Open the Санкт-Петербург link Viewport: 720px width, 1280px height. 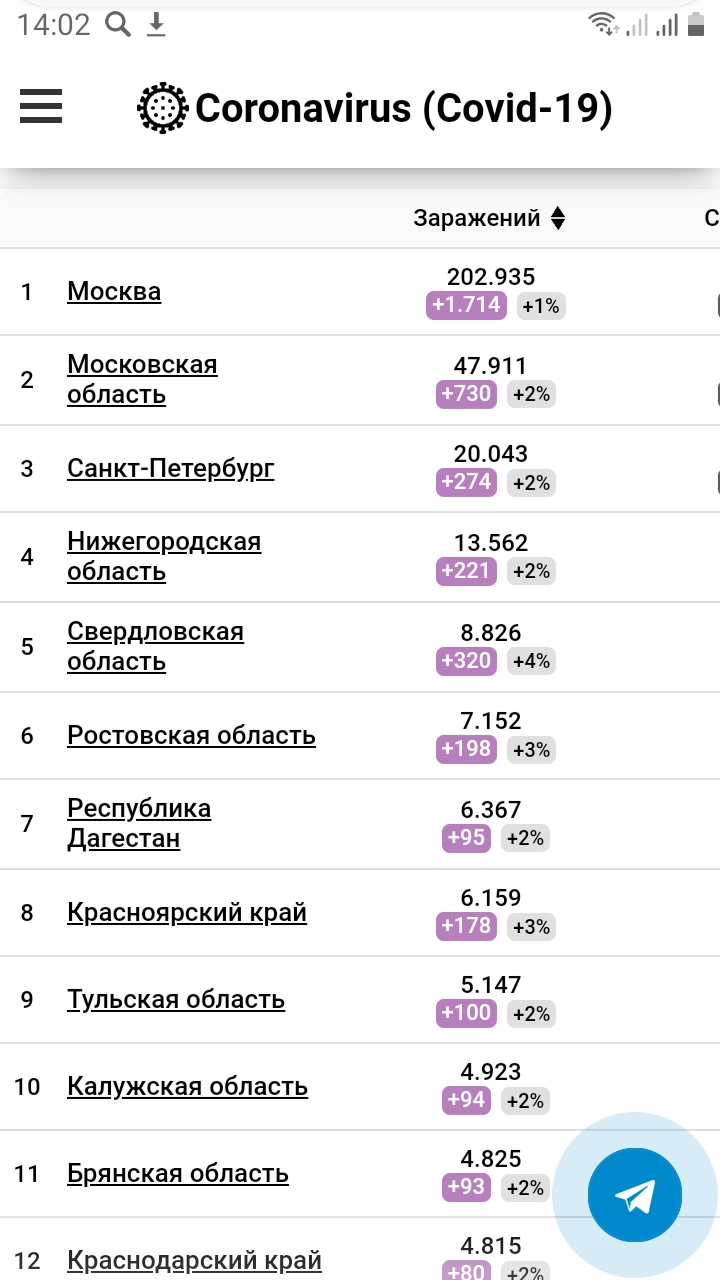coord(171,468)
